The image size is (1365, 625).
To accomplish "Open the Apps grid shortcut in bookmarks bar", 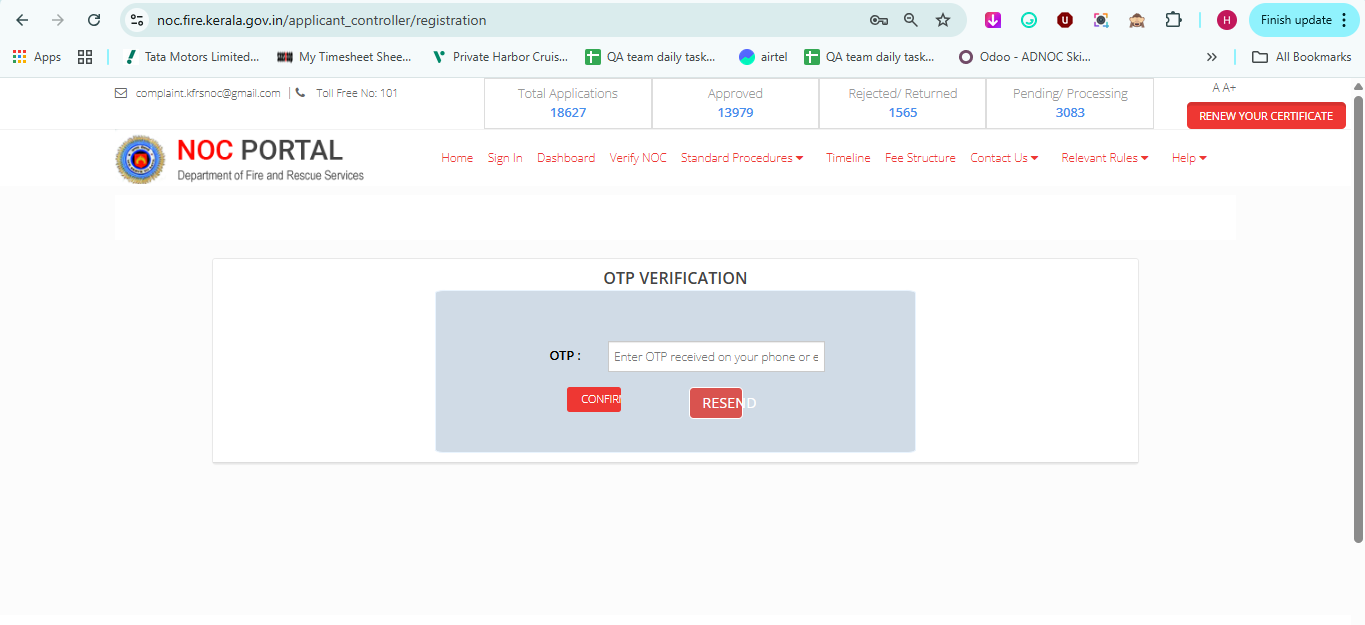I will pos(37,57).
